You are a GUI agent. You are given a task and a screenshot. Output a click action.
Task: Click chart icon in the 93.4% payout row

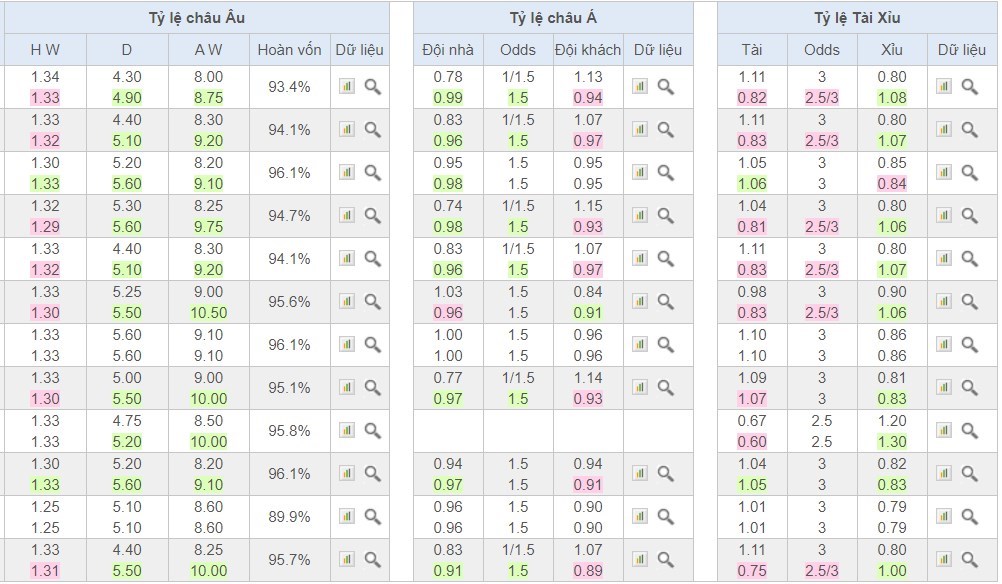[x=347, y=87]
